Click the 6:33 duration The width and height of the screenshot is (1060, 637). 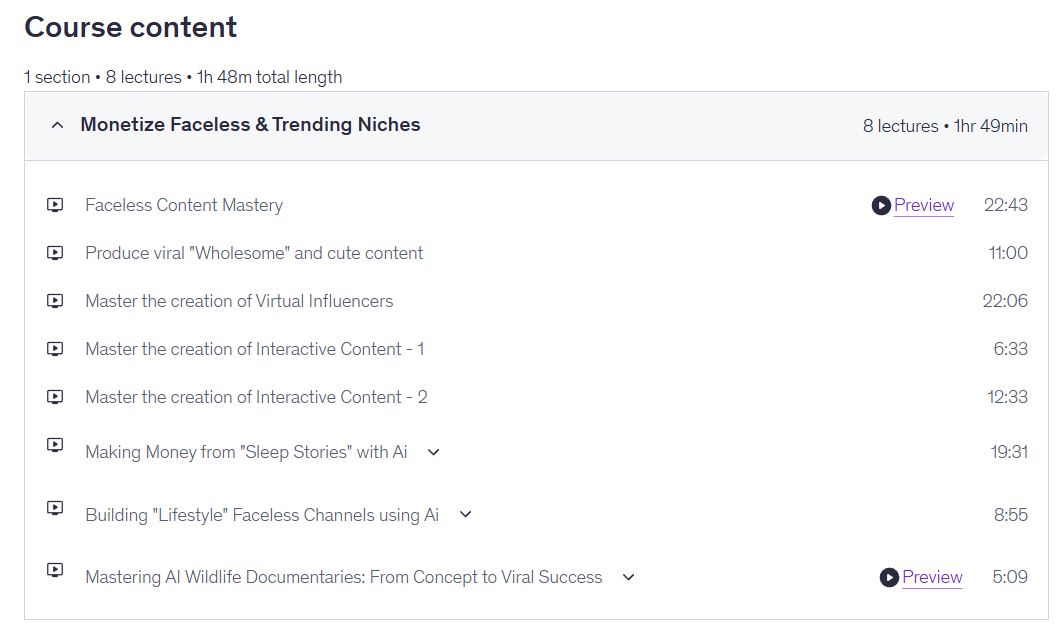[1011, 349]
